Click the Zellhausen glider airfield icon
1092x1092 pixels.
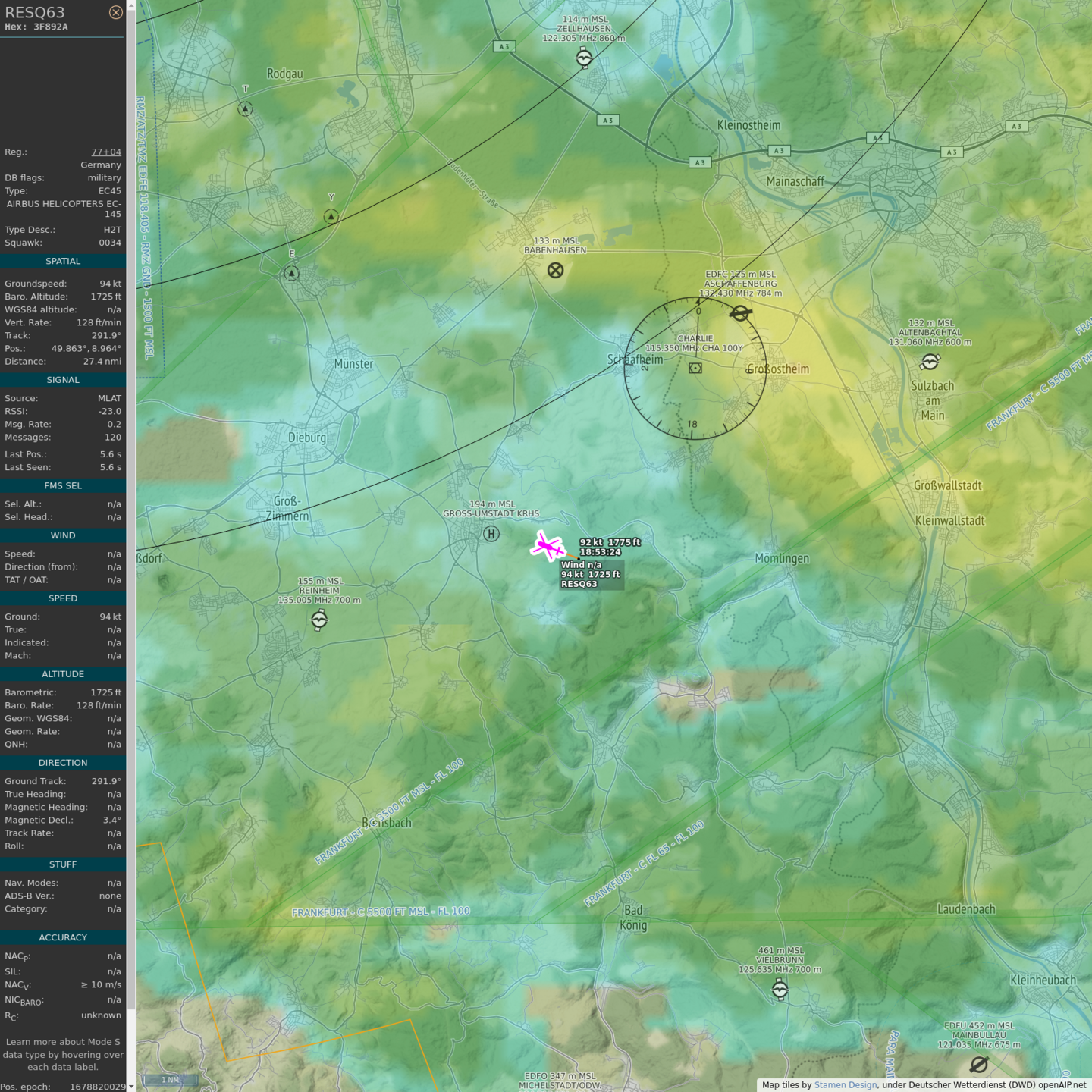(584, 58)
